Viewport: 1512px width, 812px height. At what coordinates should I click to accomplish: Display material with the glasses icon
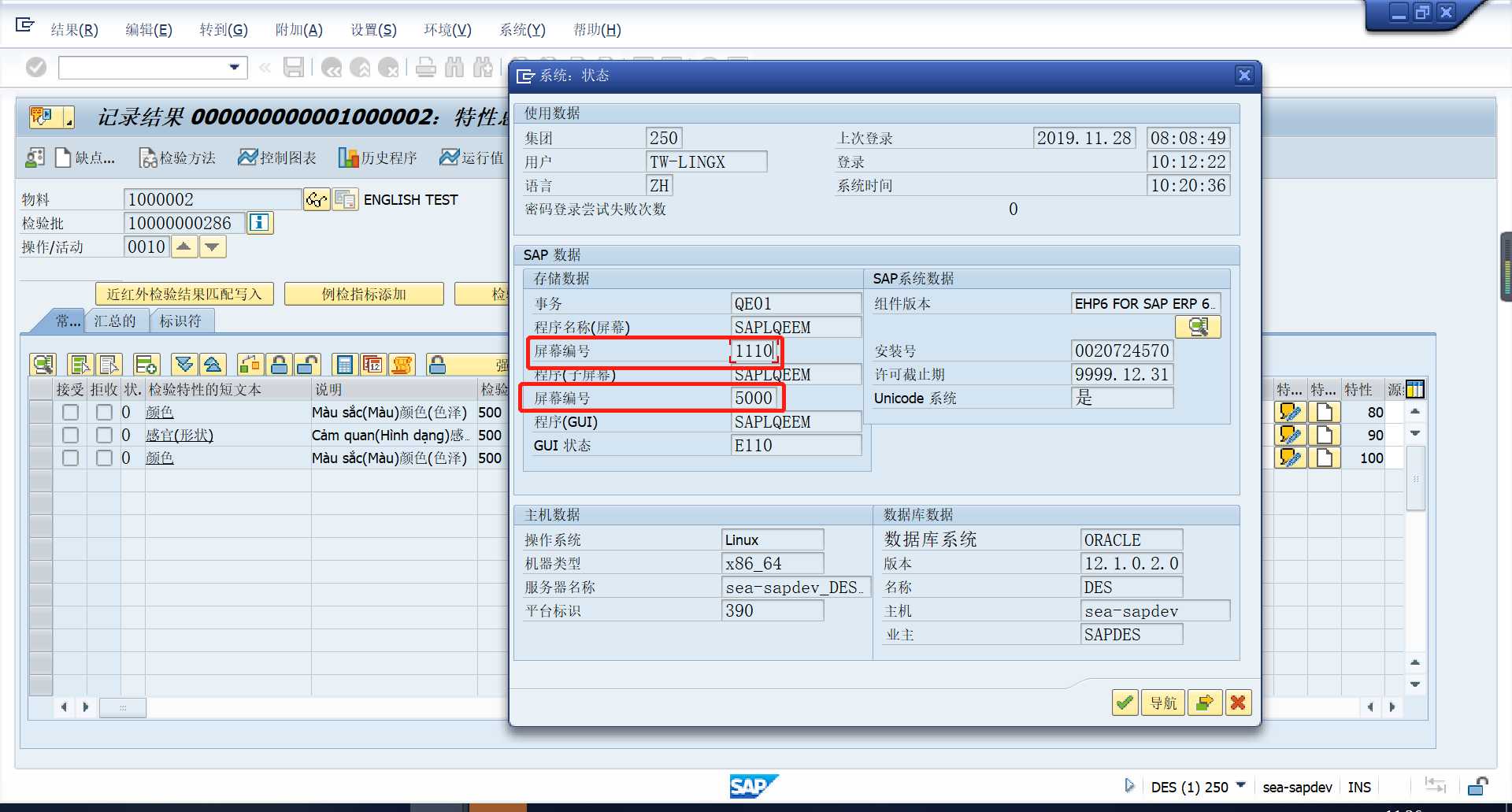pos(317,200)
